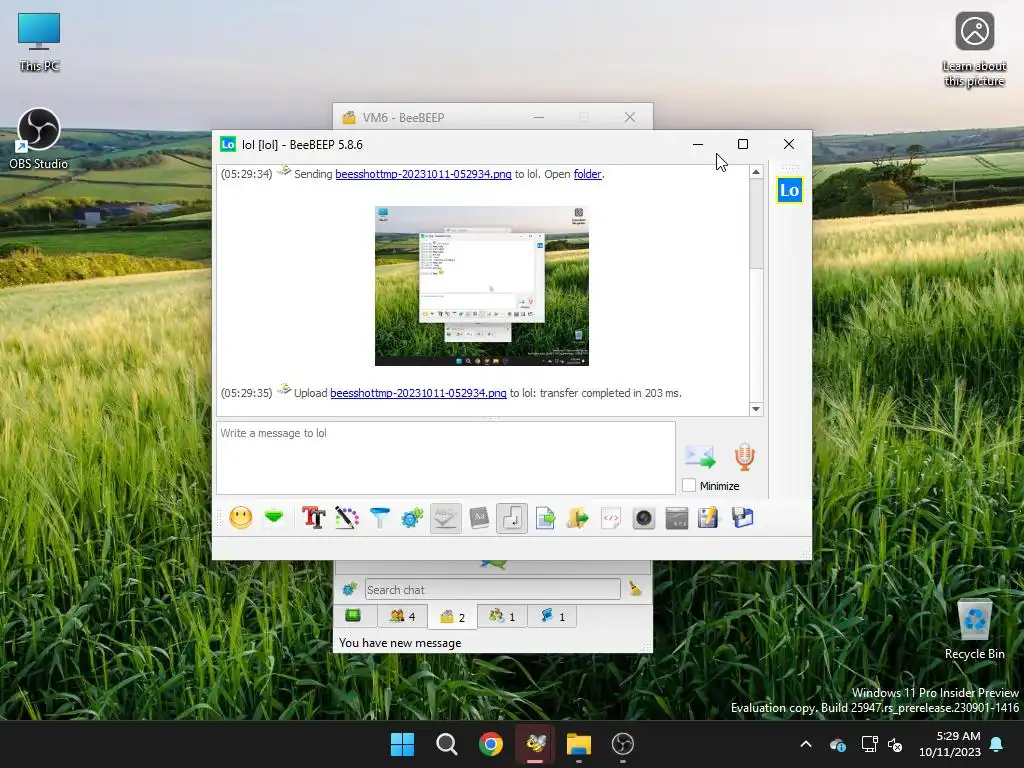
Task: Open the Windows Start menu
Action: (402, 744)
